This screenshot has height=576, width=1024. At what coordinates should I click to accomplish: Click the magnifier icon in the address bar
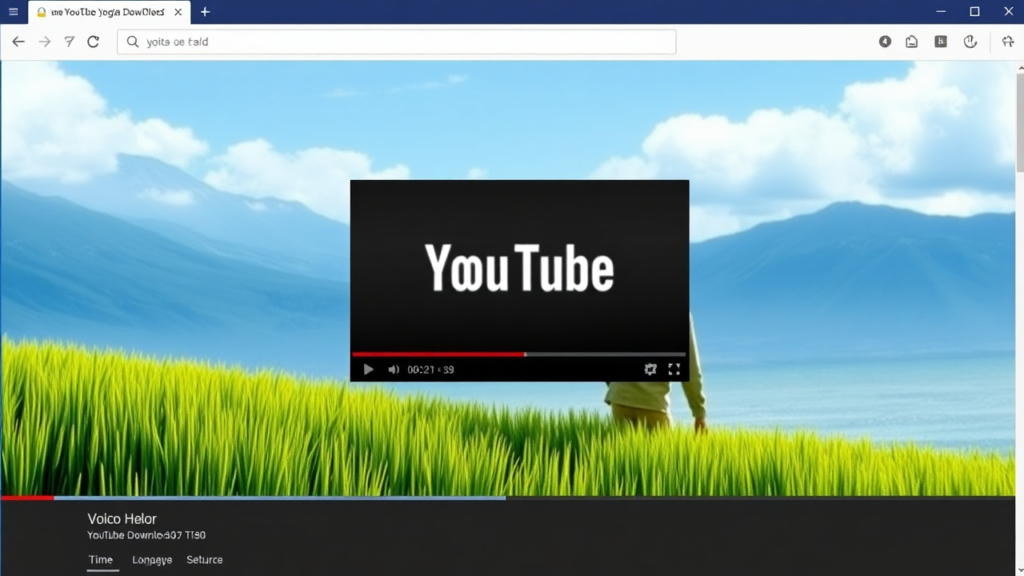click(133, 42)
